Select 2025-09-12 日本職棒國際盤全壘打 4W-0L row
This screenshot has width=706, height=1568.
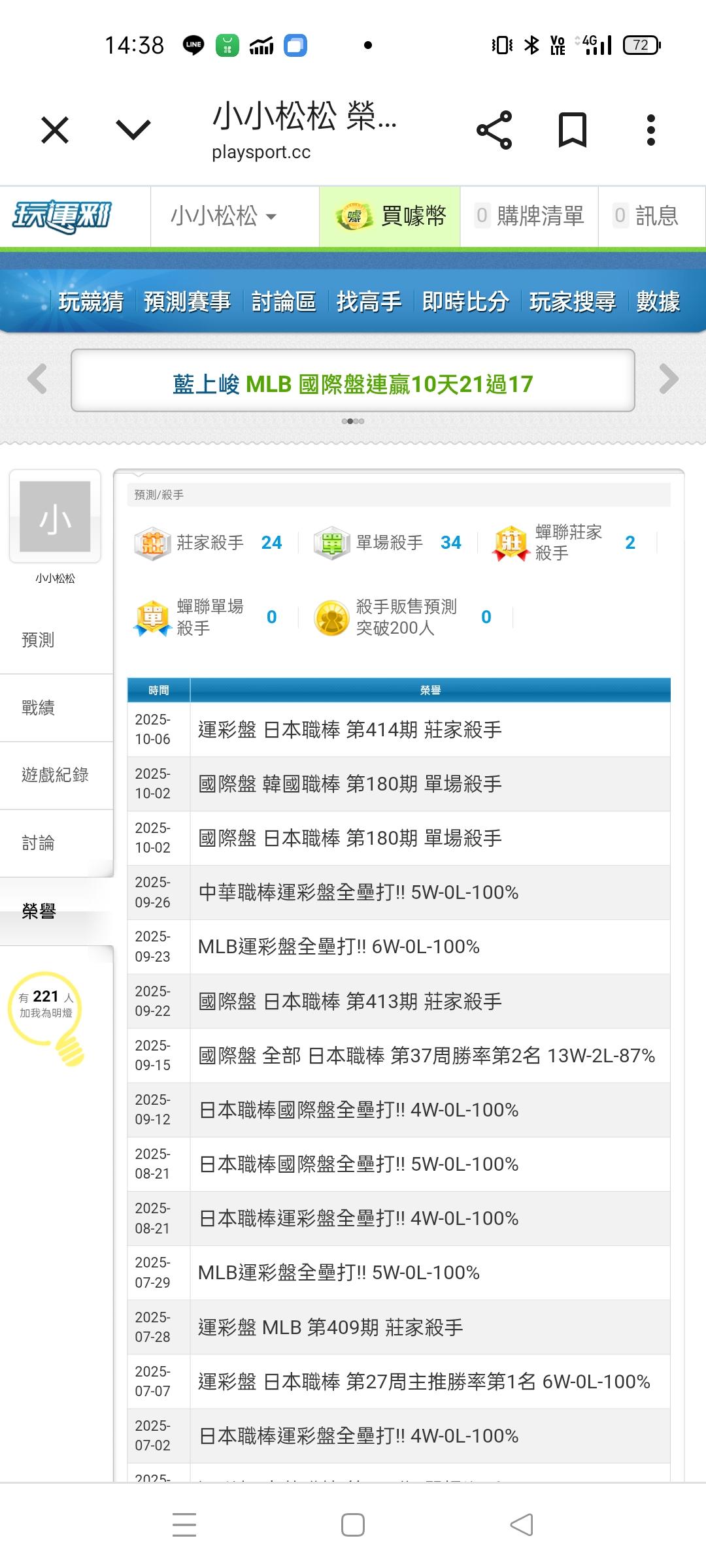click(x=399, y=1109)
